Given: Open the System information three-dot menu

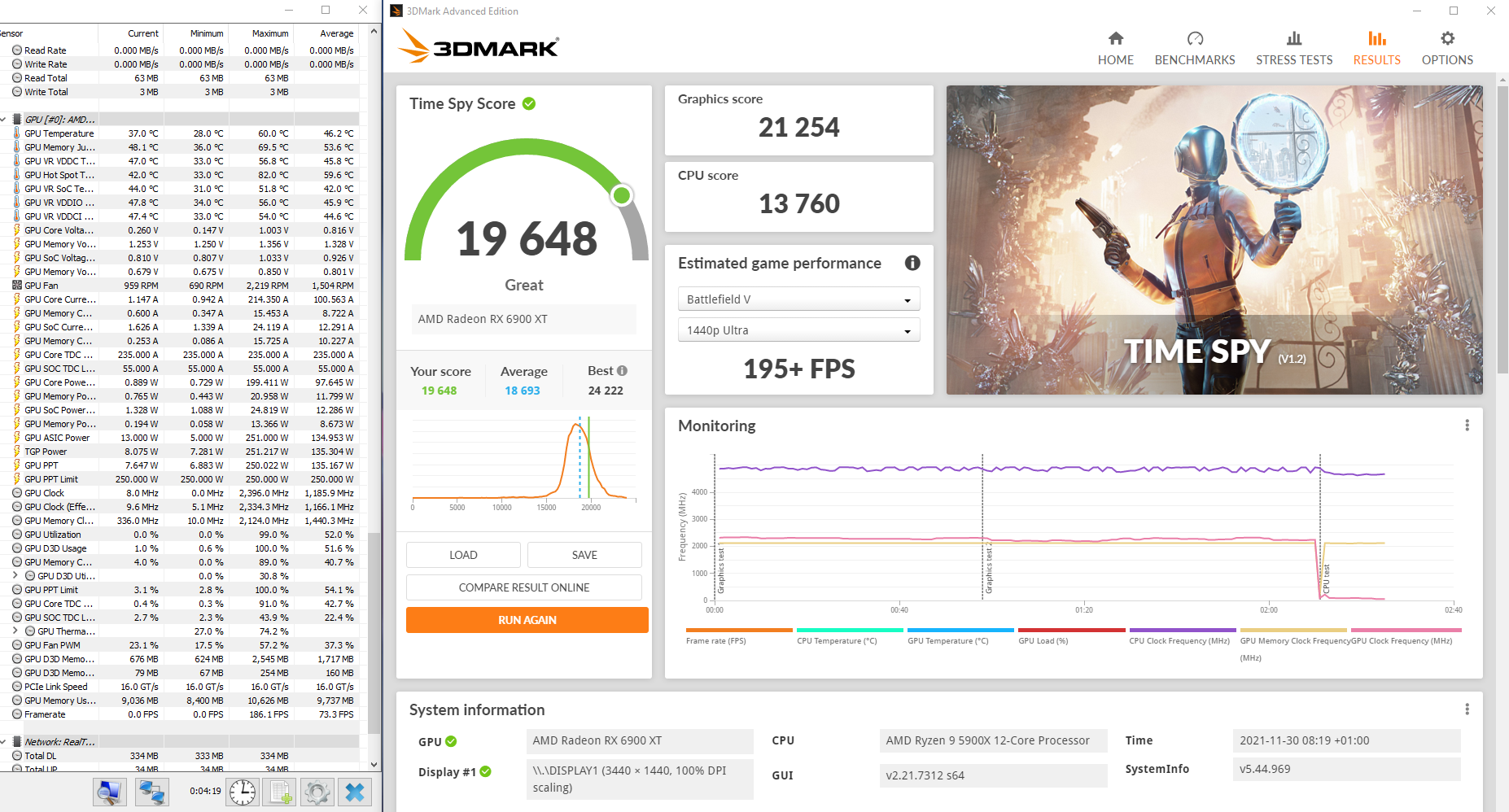Looking at the screenshot, I should 1467,709.
